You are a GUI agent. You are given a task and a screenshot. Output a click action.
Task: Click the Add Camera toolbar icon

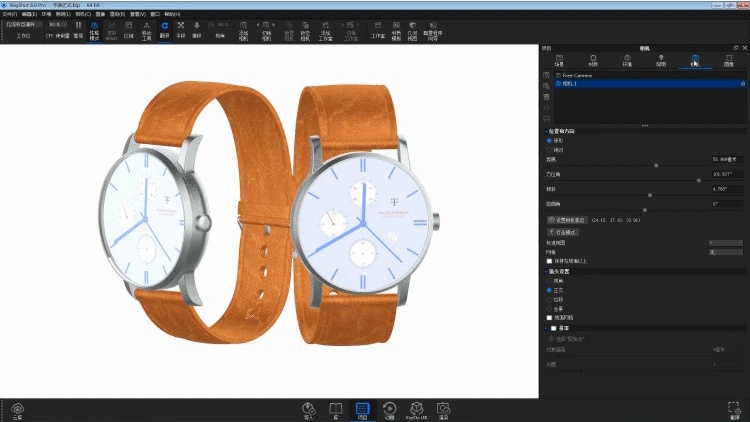[x=243, y=30]
